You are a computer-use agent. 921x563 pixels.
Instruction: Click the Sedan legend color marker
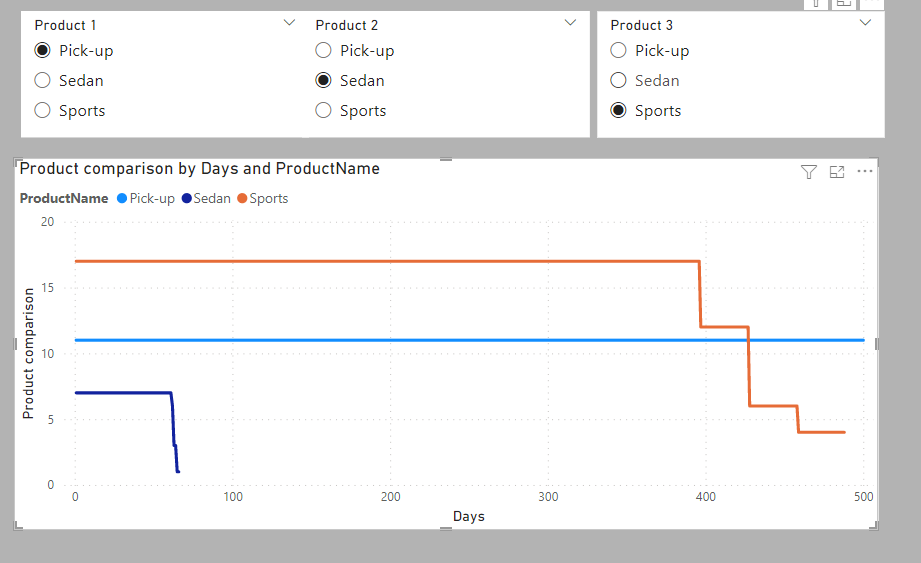pyautogui.click(x=187, y=198)
